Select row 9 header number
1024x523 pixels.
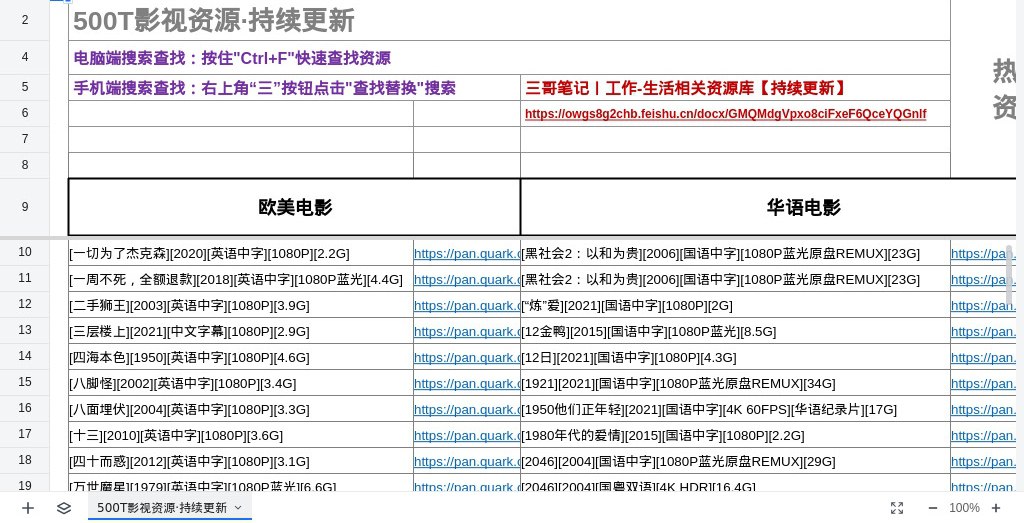click(25, 207)
